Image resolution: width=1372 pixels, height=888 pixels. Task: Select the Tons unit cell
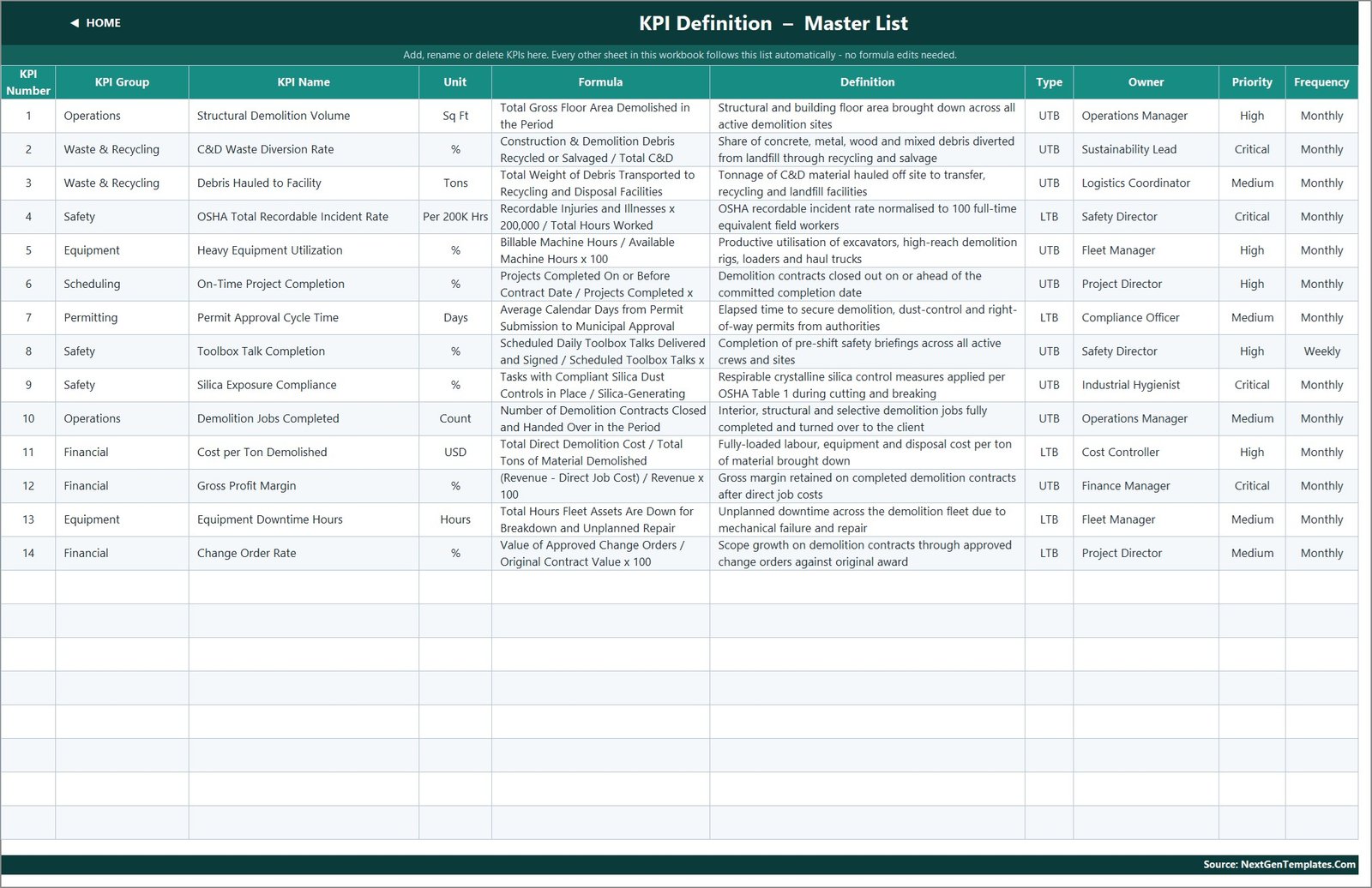tap(455, 183)
